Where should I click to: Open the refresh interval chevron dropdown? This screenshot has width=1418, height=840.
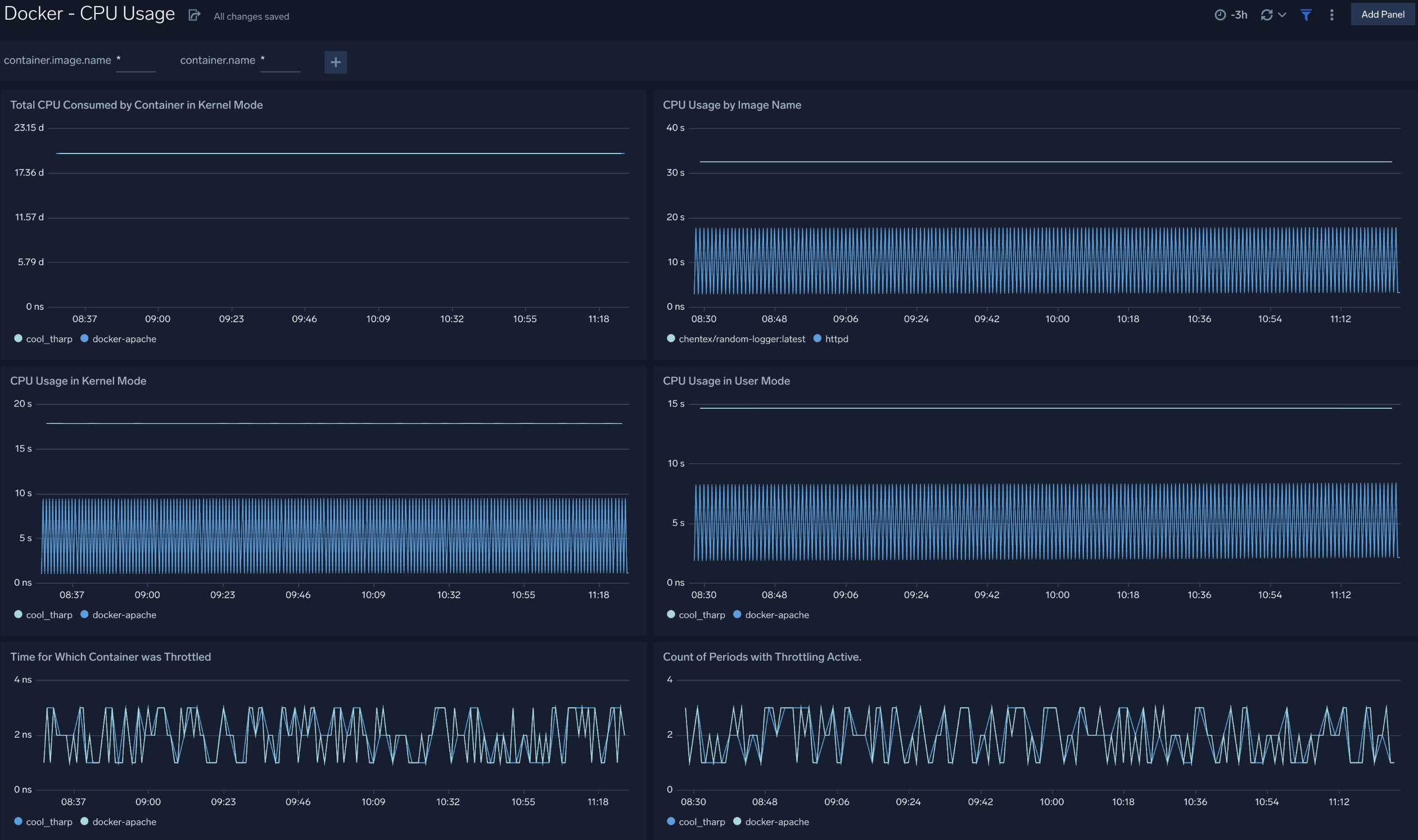1282,15
